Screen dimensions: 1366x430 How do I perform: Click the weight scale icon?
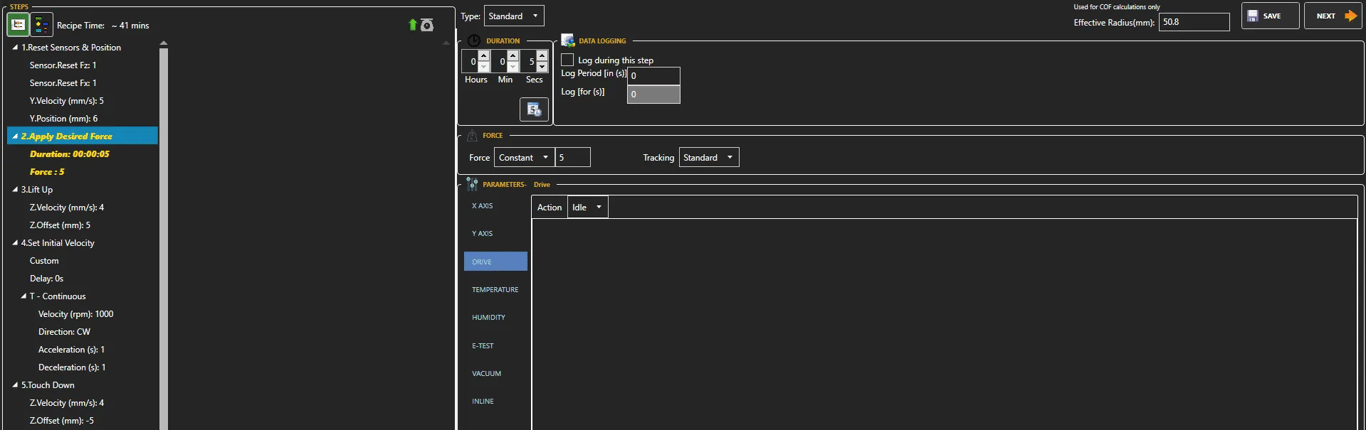point(427,25)
